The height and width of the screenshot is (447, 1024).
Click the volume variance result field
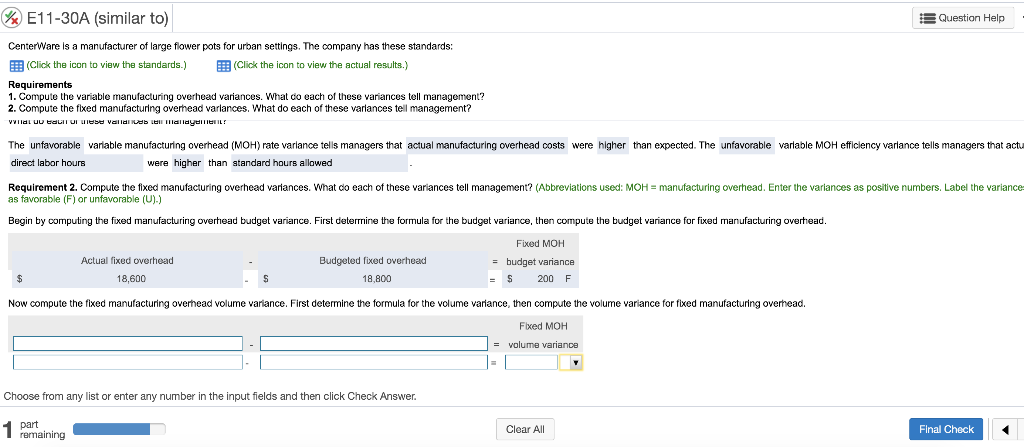pyautogui.click(x=532, y=362)
